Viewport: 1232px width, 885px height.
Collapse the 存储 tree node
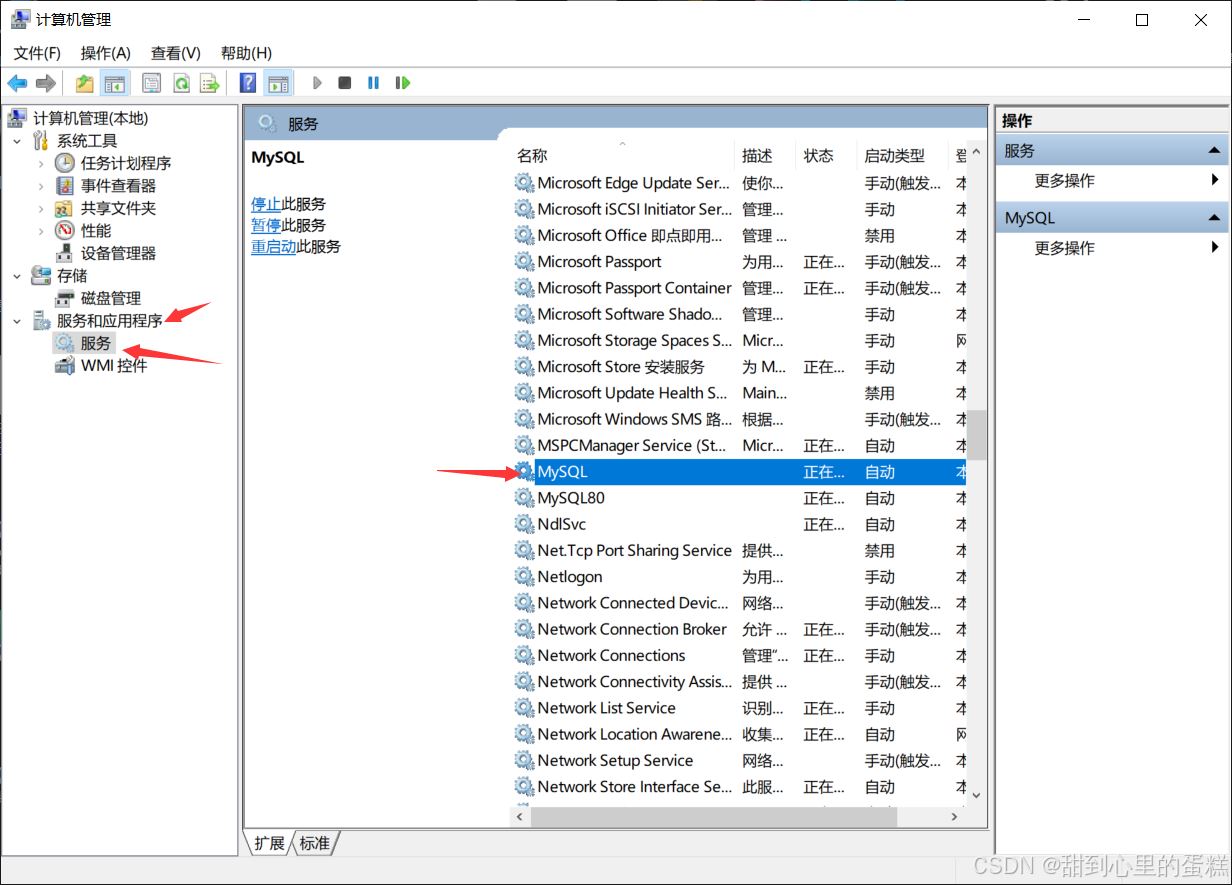pos(17,276)
